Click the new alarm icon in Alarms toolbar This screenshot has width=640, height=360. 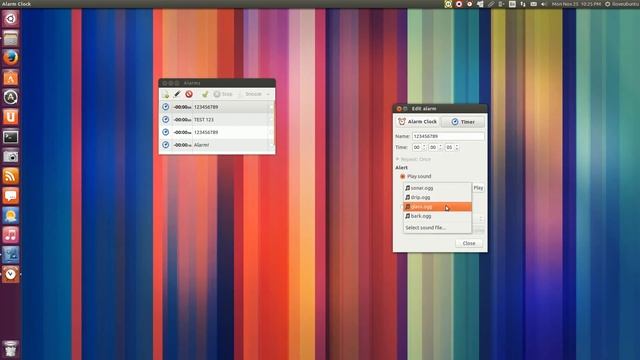[x=166, y=94]
